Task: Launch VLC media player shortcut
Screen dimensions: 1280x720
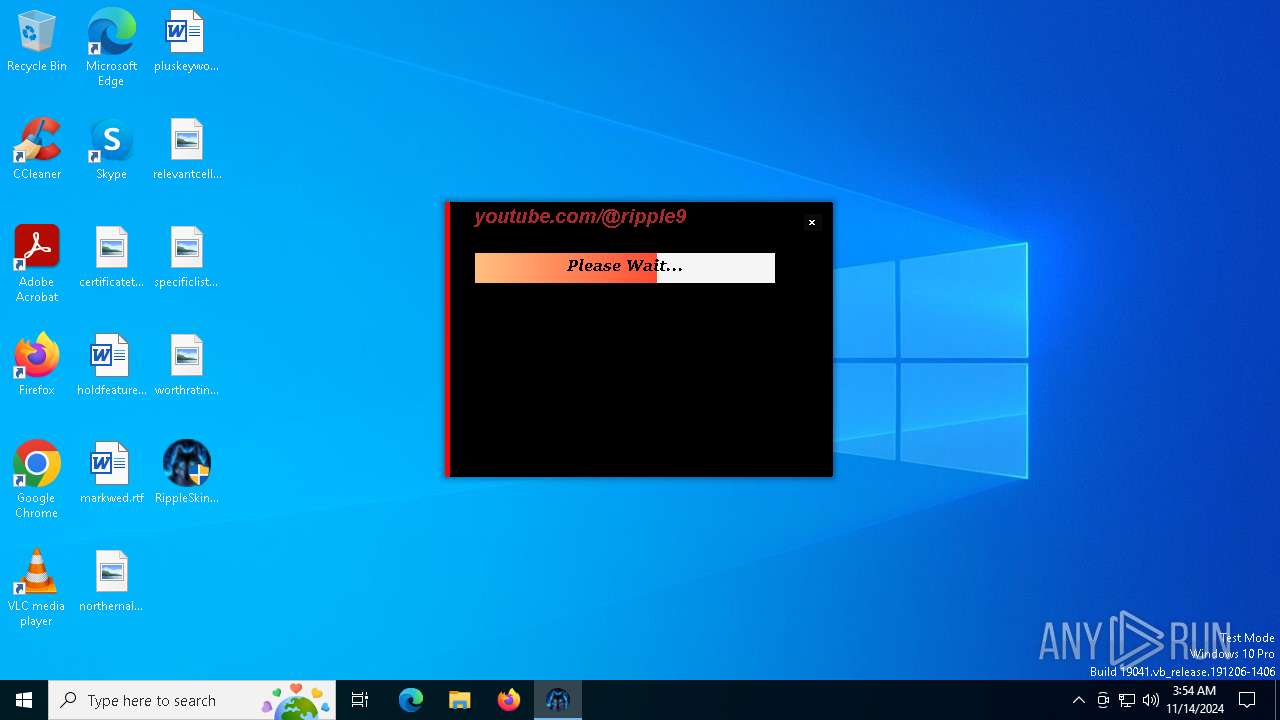Action: (x=37, y=588)
